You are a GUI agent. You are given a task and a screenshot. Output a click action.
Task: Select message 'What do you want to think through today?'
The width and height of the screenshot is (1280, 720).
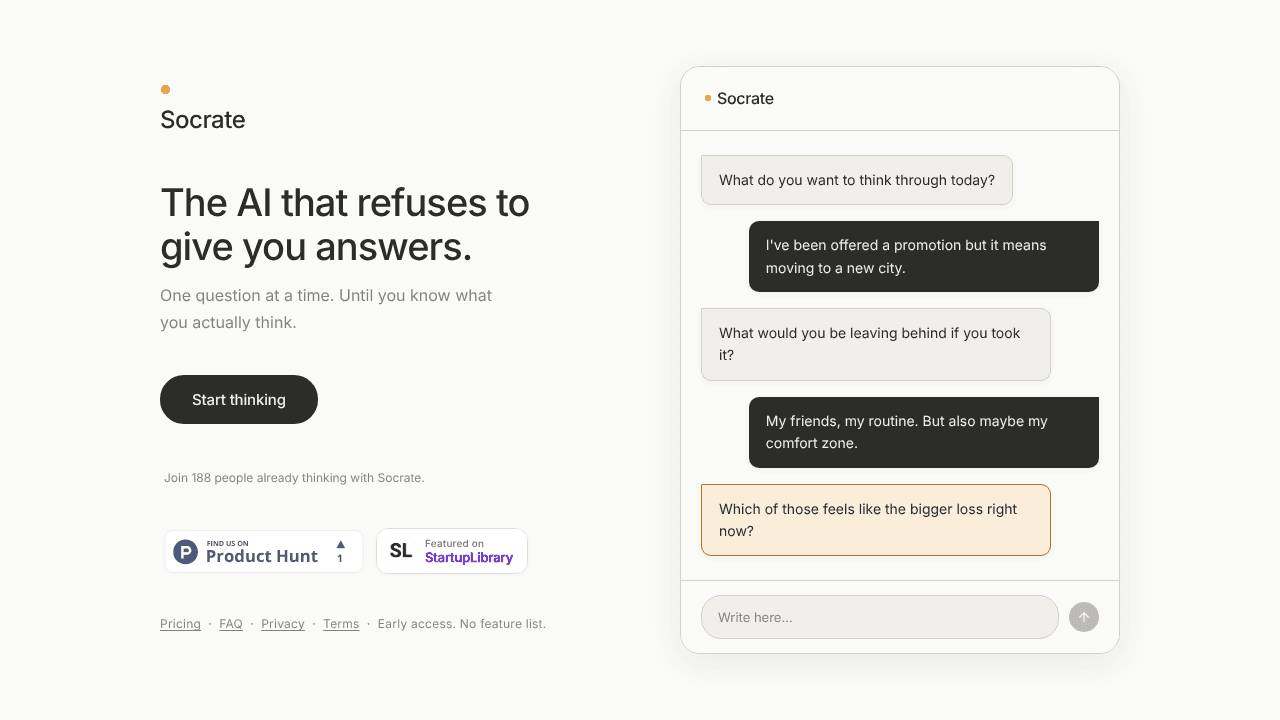(x=857, y=180)
